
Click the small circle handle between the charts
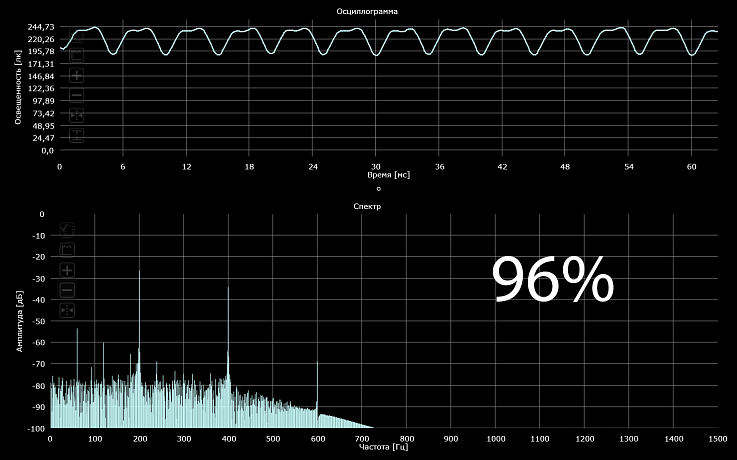coord(379,189)
